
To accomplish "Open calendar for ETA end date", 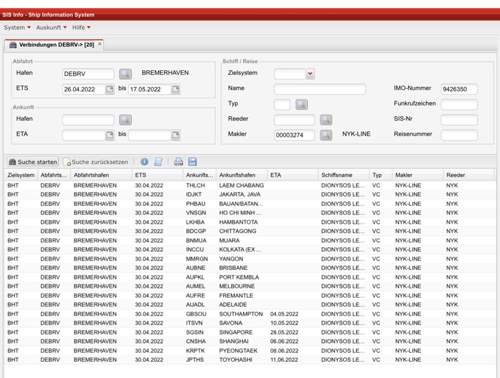I will tap(175, 135).
